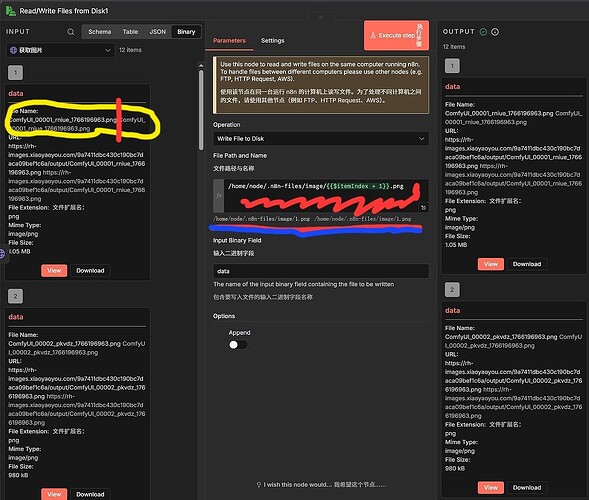Screen dimensions: 589x500
Task: Click the data heading in input item 1
Action: click(x=16, y=93)
